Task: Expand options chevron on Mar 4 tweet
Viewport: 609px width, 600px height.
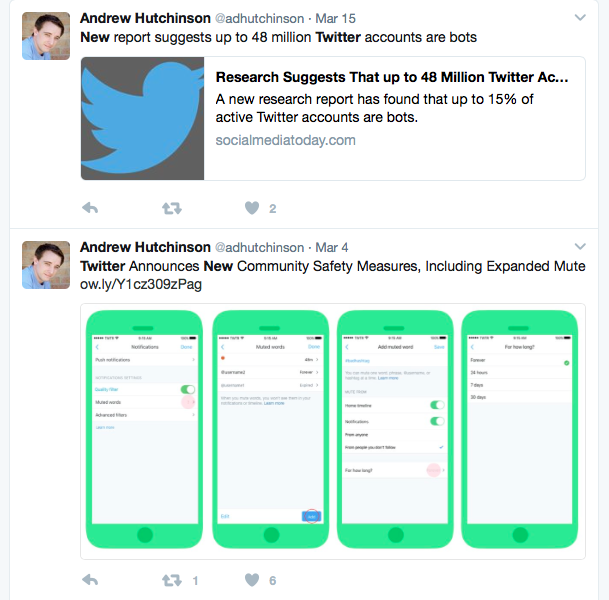Action: (x=580, y=247)
